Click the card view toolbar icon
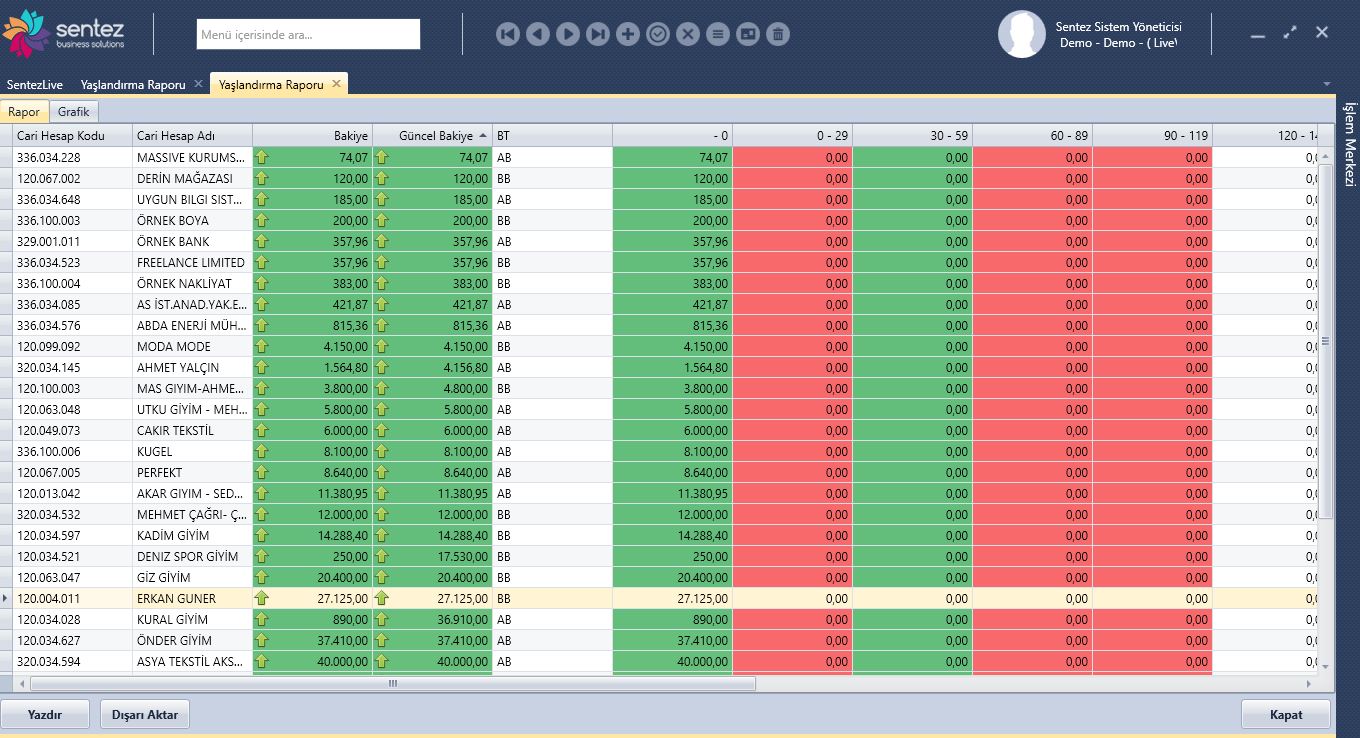Viewport: 1360px width, 738px height. (x=748, y=35)
